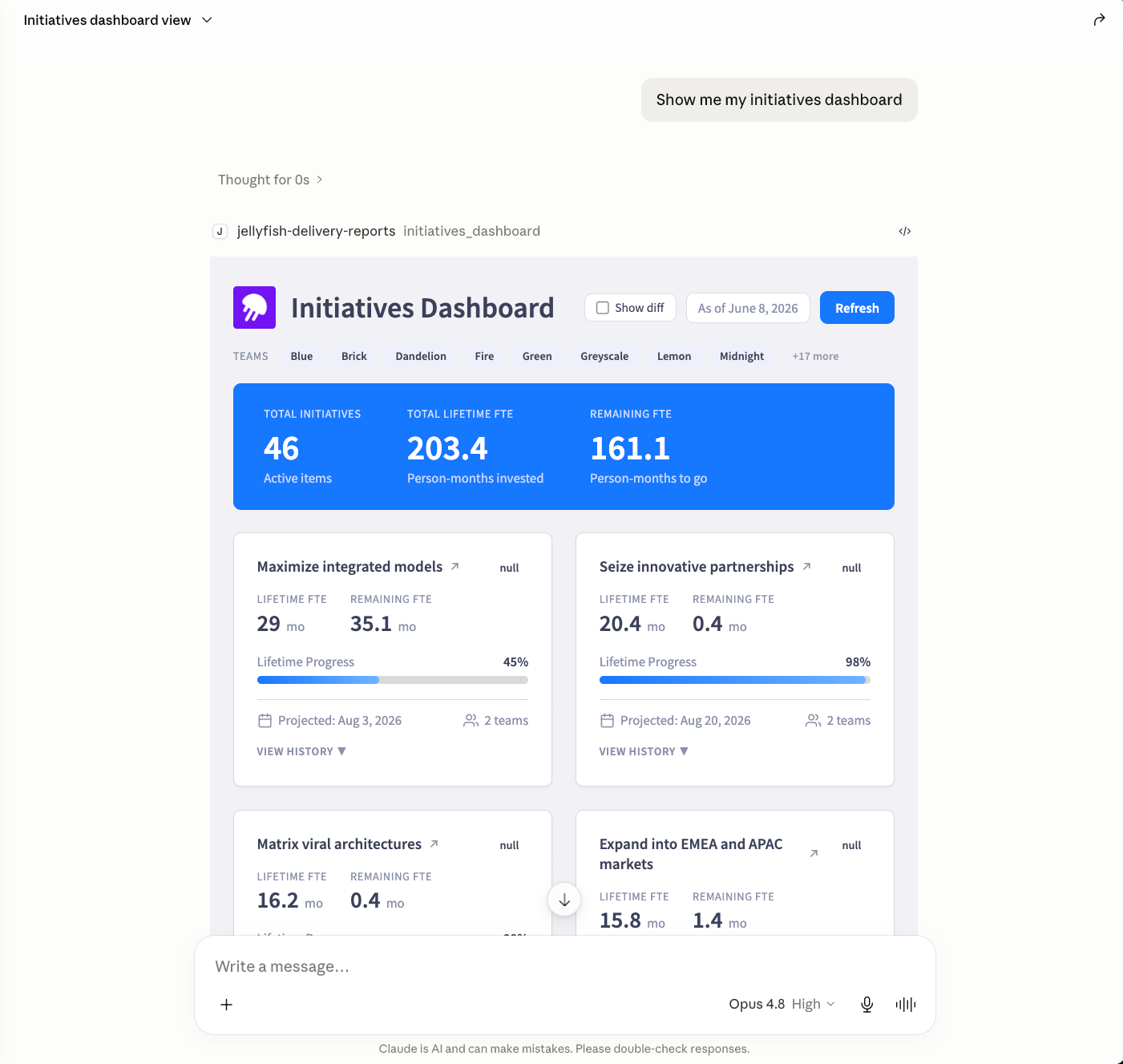The image size is (1123, 1064).
Task: Filter by the Brick team
Action: pos(353,356)
